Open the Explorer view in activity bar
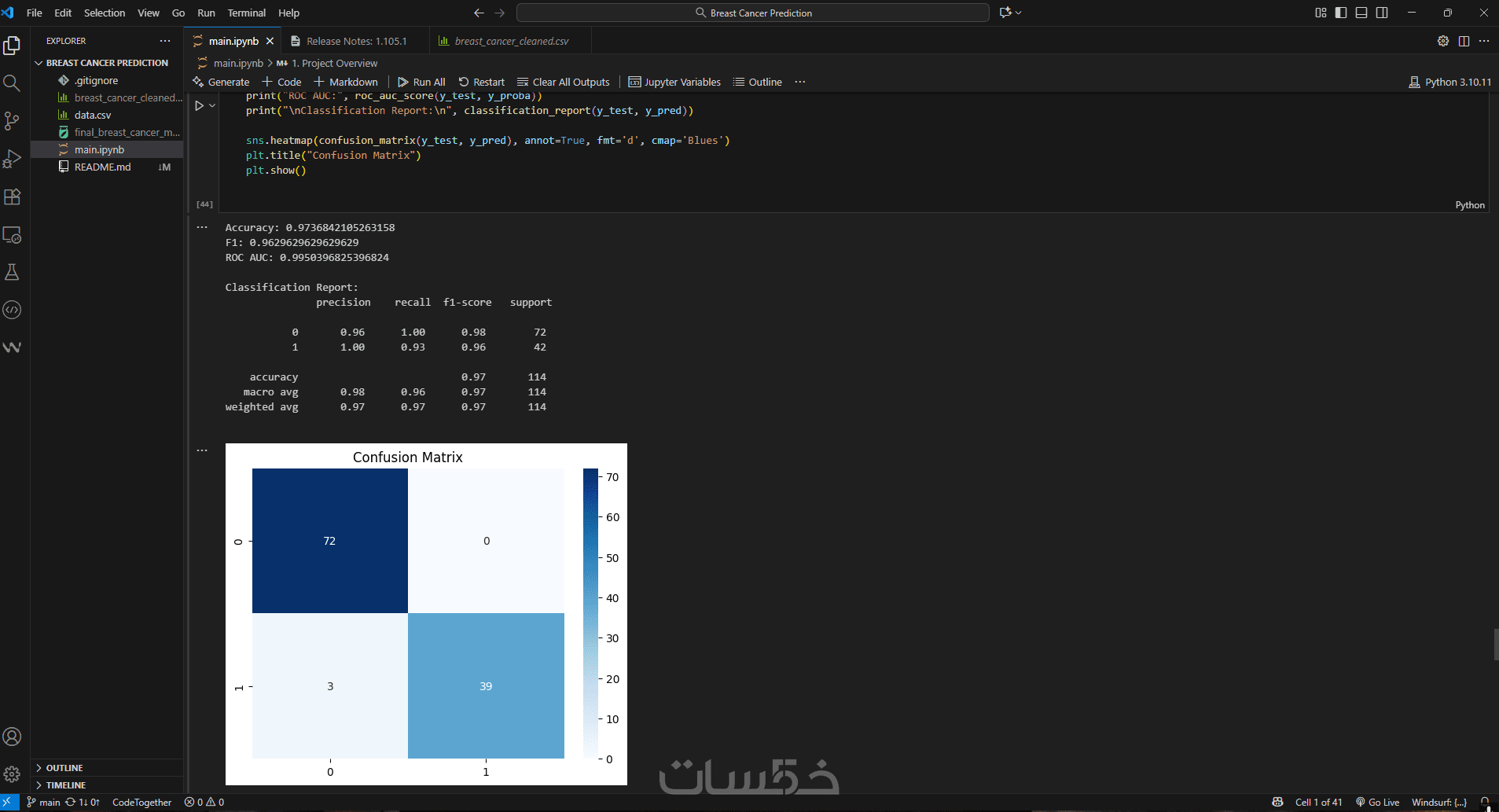Viewport: 1499px width, 812px height. [x=12, y=46]
